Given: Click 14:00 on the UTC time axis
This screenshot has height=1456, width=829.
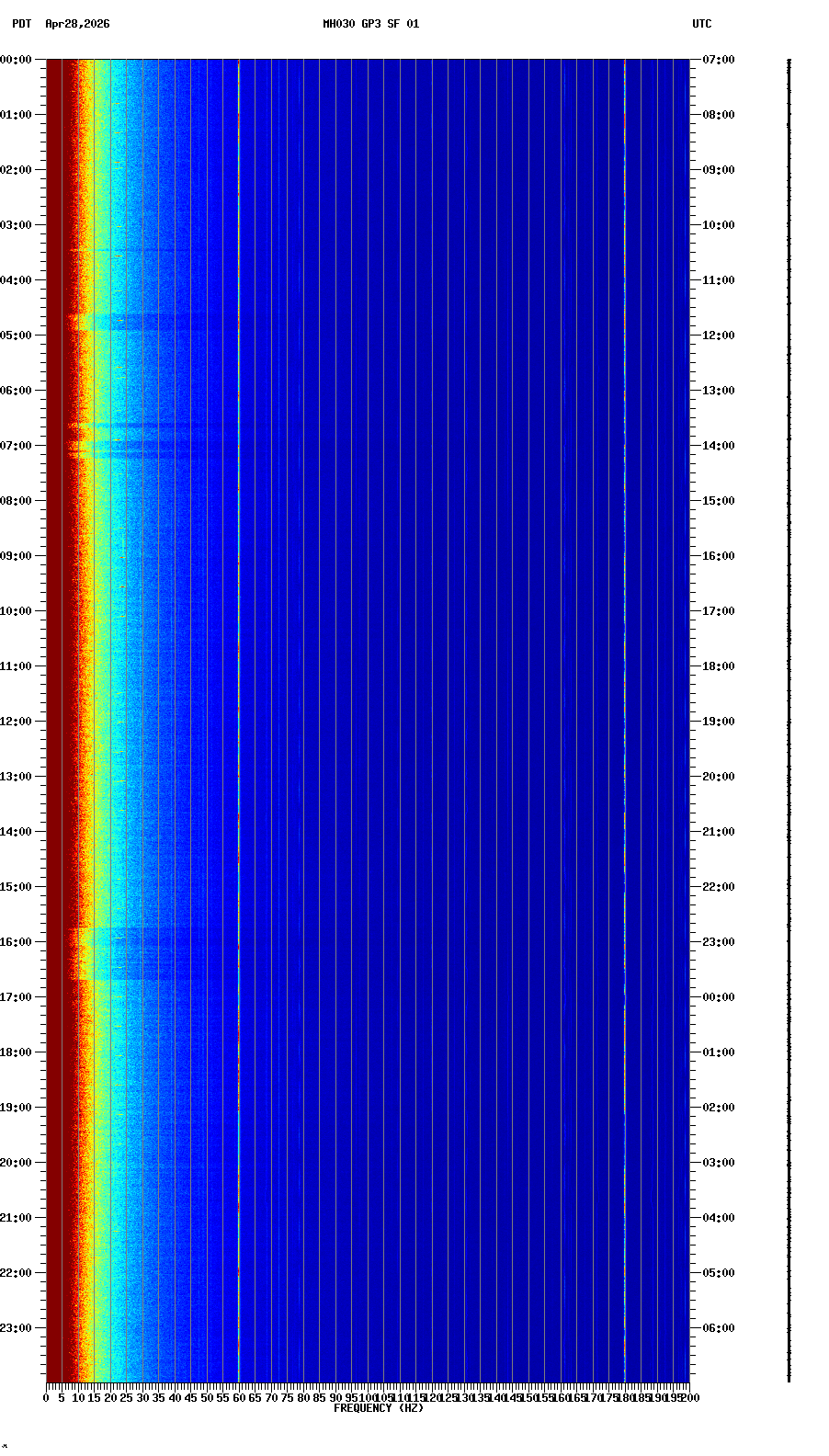Looking at the screenshot, I should 719,446.
